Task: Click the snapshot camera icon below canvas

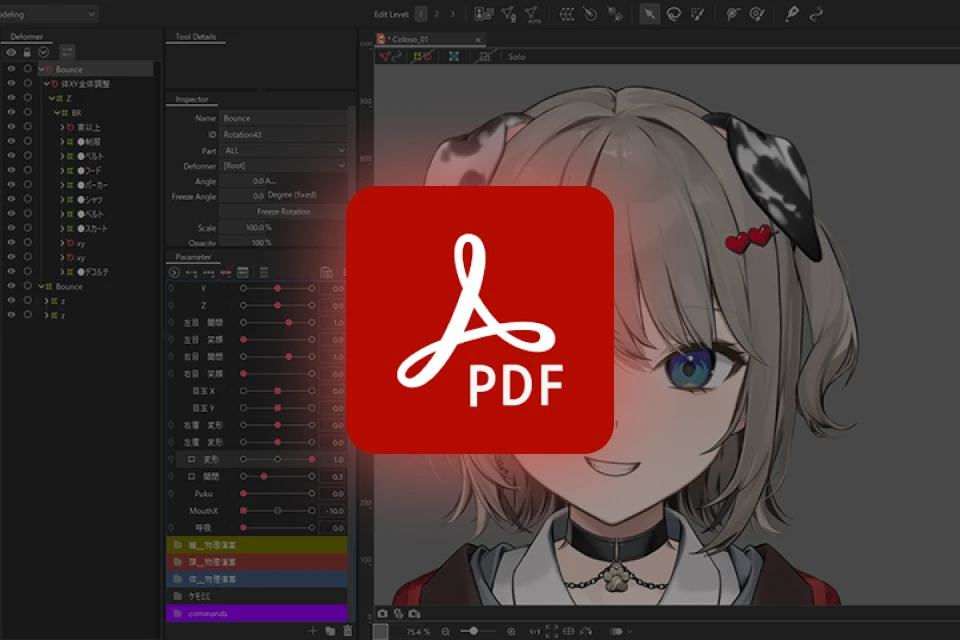Action: click(383, 613)
